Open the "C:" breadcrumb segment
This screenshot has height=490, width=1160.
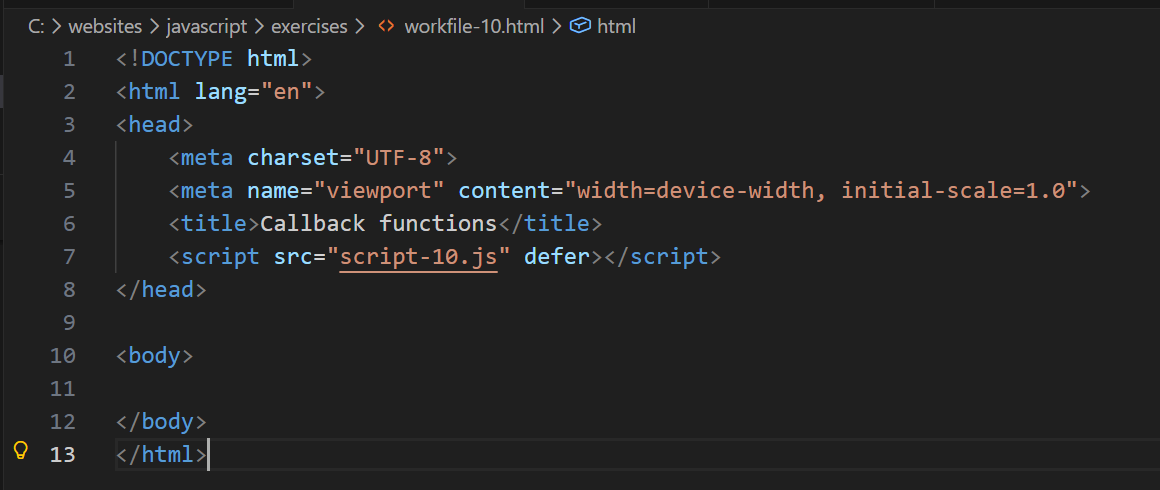point(36,27)
